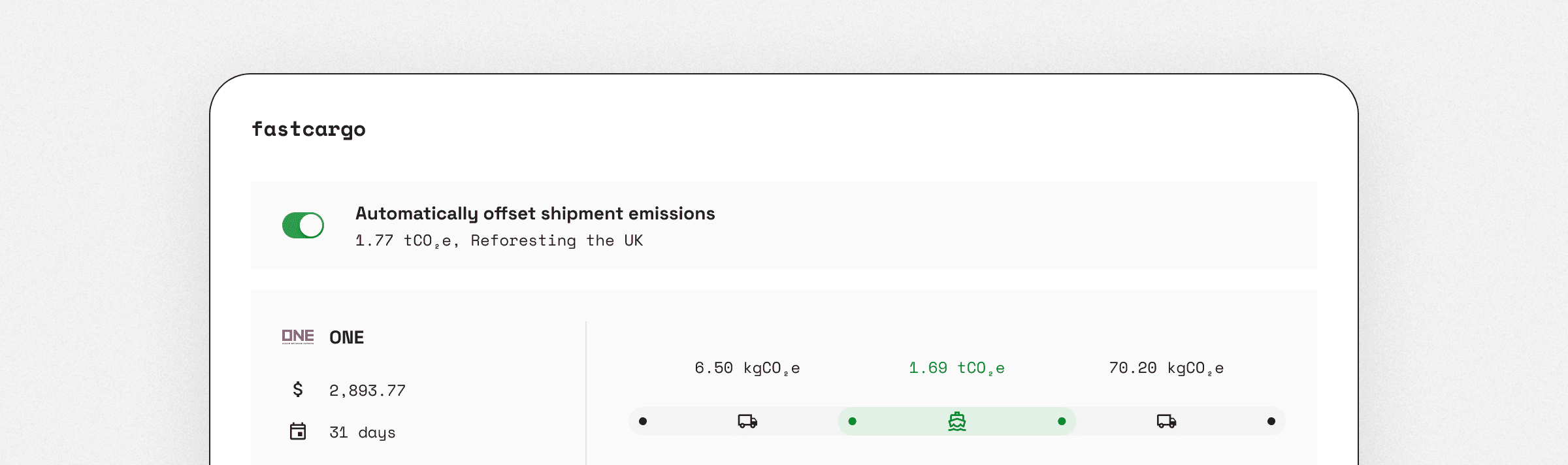This screenshot has width=1568, height=465.
Task: Select the pre-carriage truck icon
Action: 747,421
